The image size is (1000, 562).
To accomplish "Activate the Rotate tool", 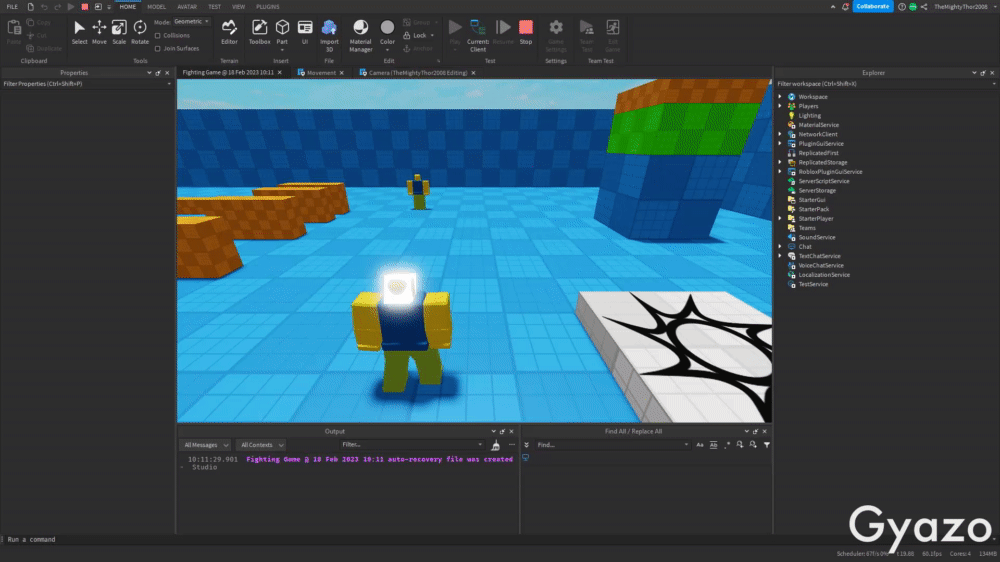I will pos(140,32).
